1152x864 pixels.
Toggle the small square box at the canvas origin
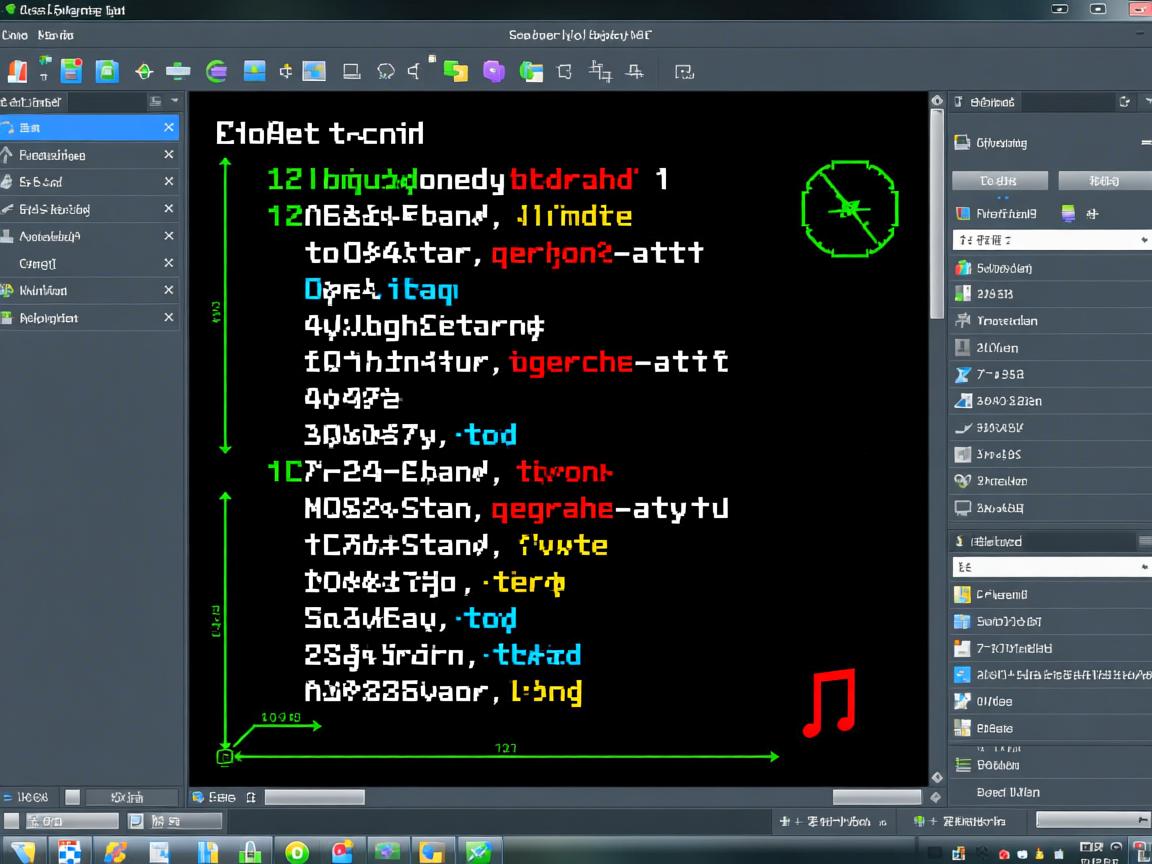225,757
